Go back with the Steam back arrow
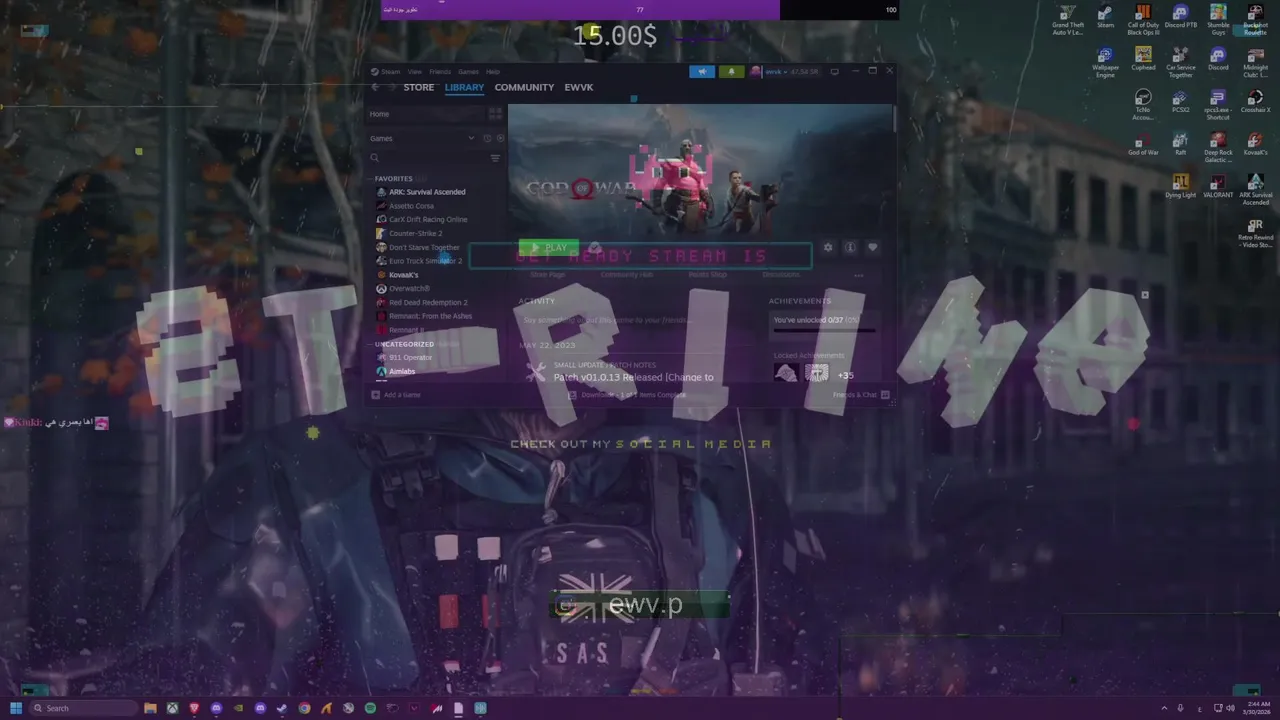1280x720 pixels. point(375,87)
